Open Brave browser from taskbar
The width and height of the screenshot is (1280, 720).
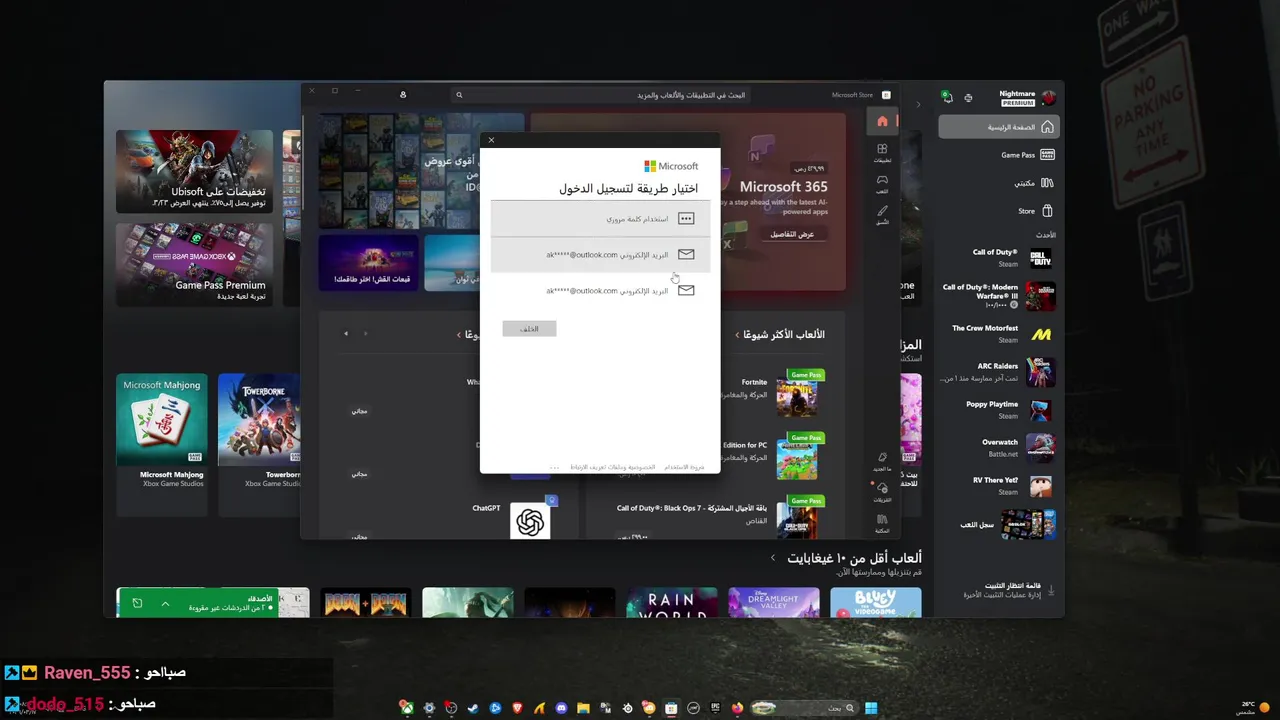click(x=517, y=708)
